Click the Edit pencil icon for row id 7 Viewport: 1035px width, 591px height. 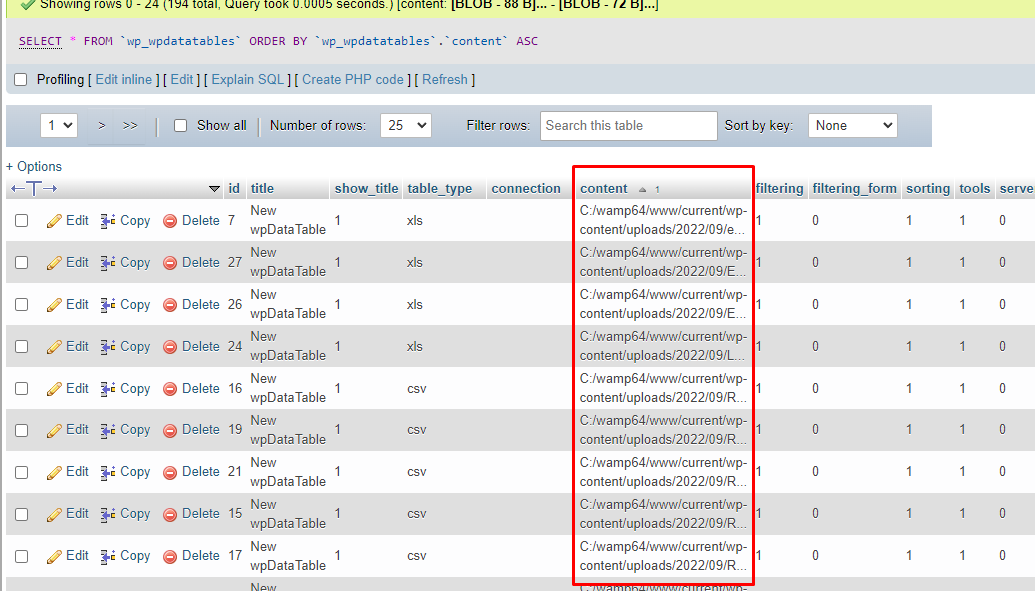click(x=54, y=221)
